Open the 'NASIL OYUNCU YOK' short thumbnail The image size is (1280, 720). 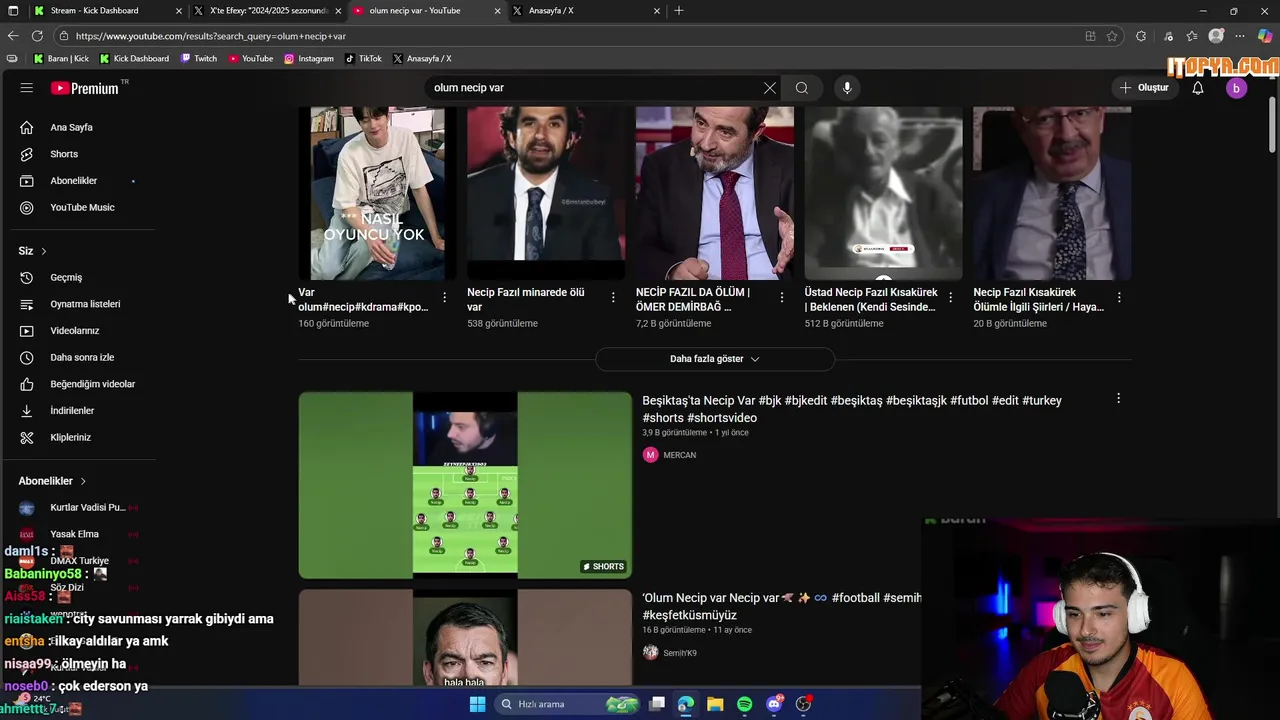(377, 193)
